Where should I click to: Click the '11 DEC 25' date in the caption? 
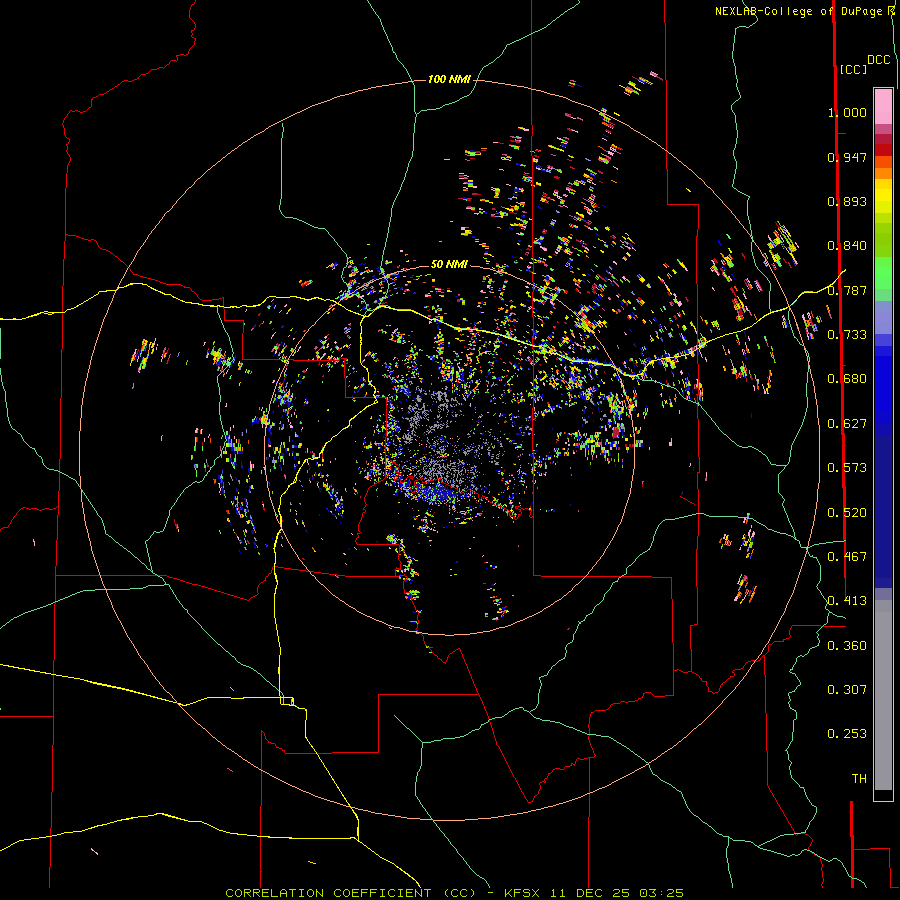(x=590, y=893)
